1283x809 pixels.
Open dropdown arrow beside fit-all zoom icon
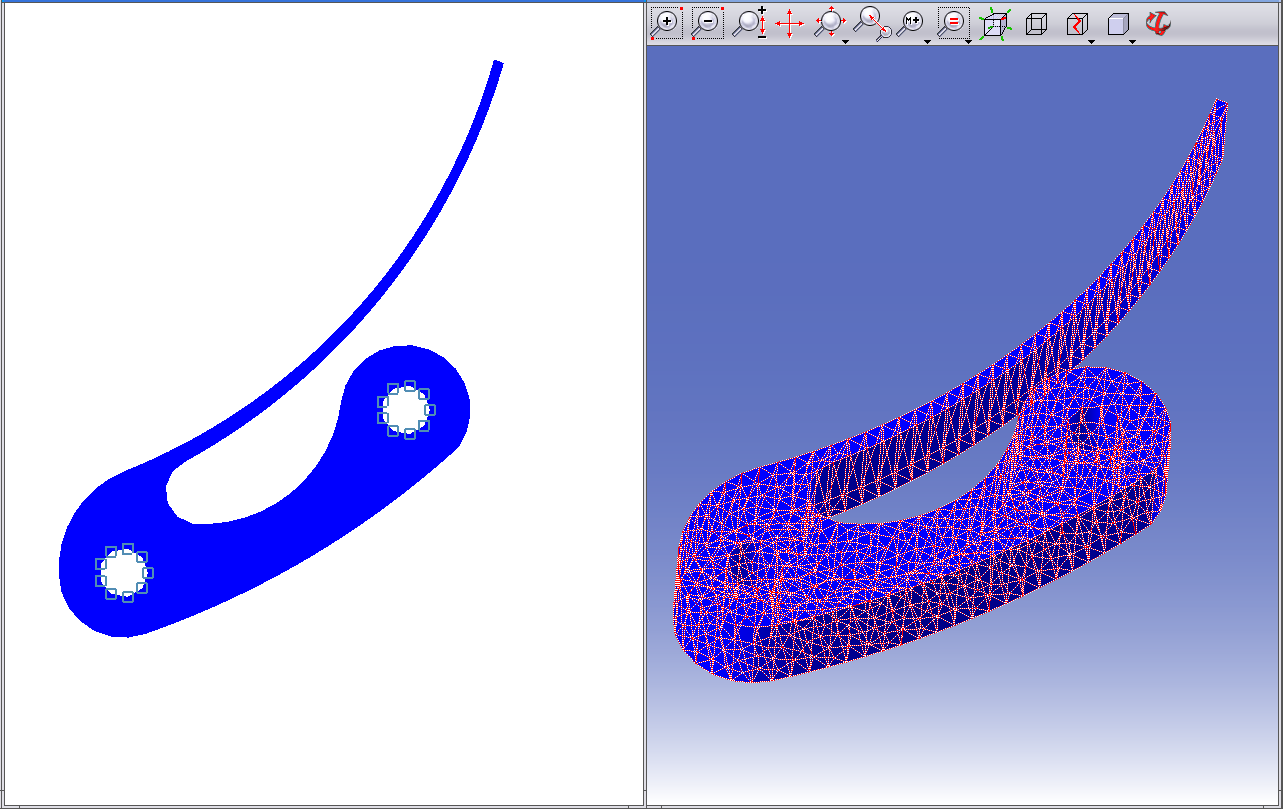846,42
